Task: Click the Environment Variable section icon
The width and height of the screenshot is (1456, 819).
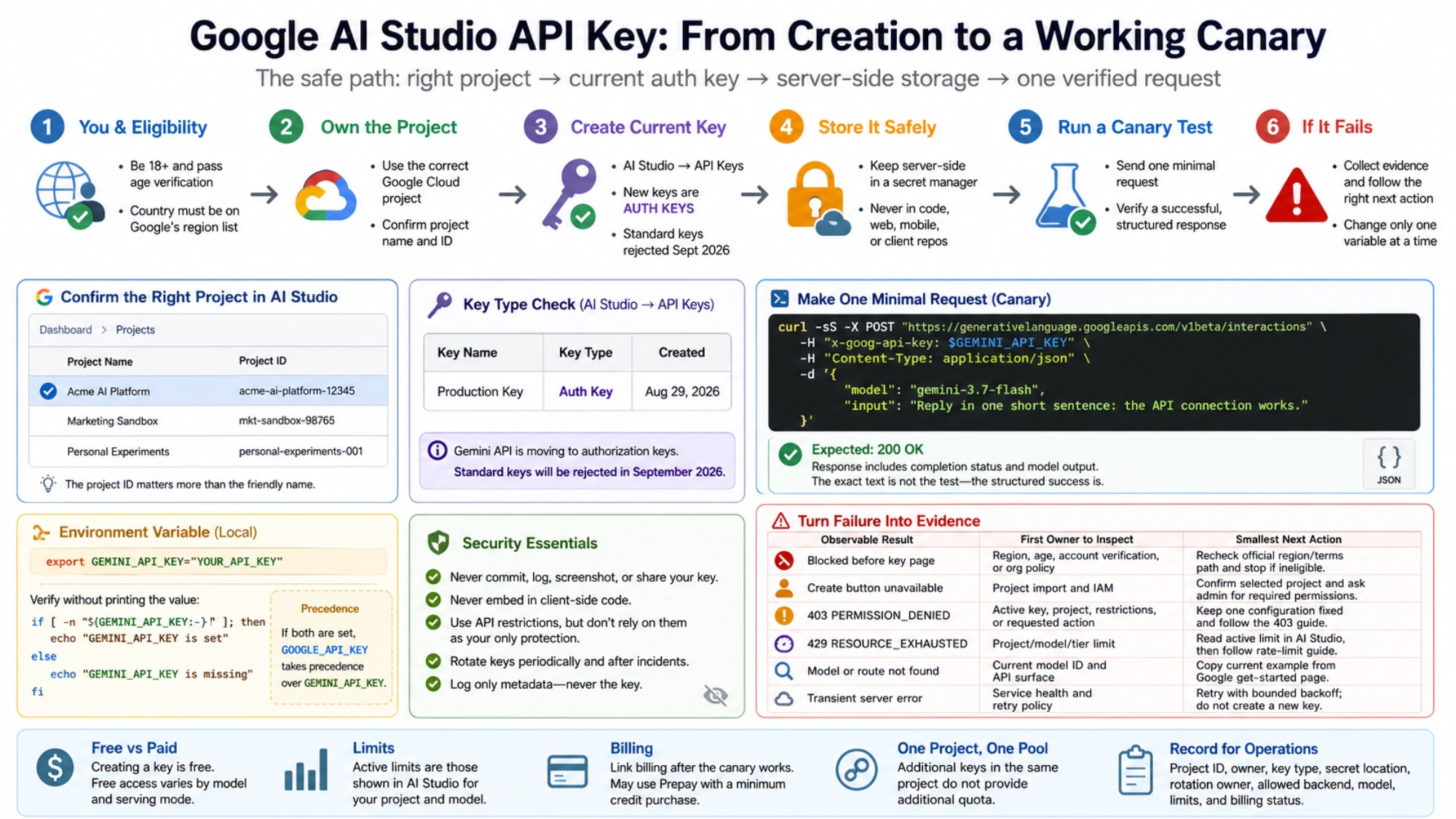Action: click(x=41, y=533)
